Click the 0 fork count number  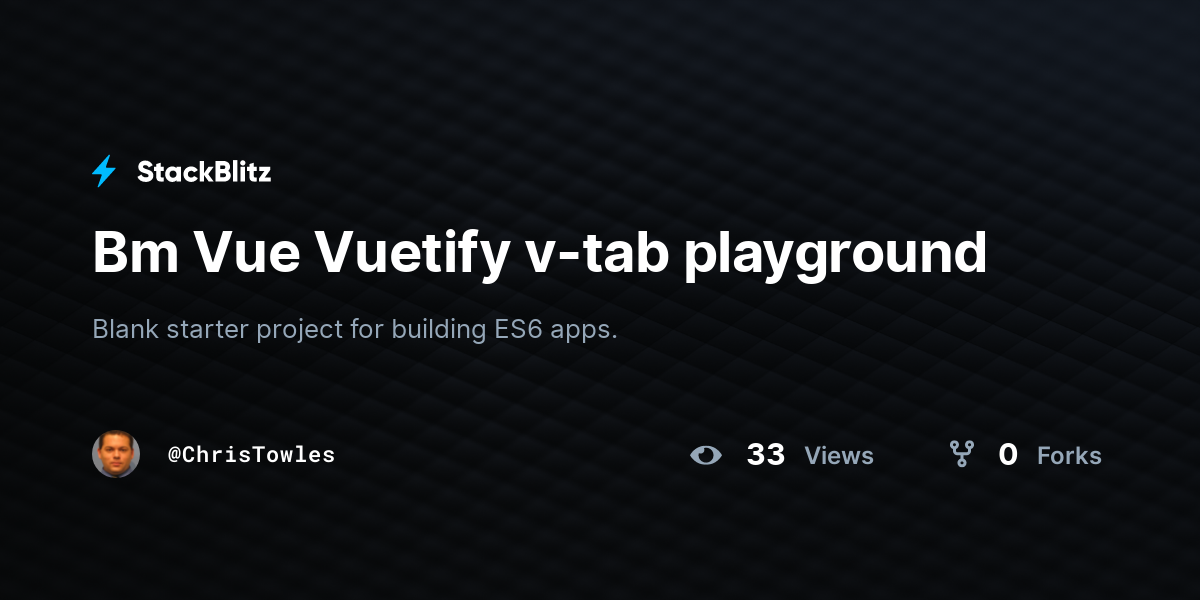pyautogui.click(x=1008, y=455)
